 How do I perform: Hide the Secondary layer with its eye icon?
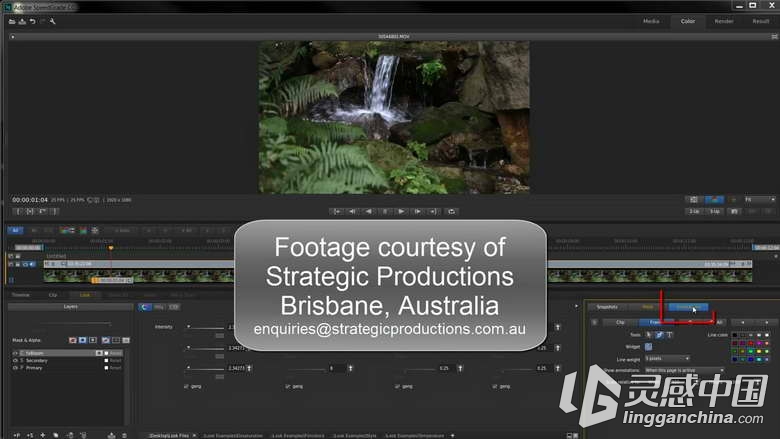point(15,360)
